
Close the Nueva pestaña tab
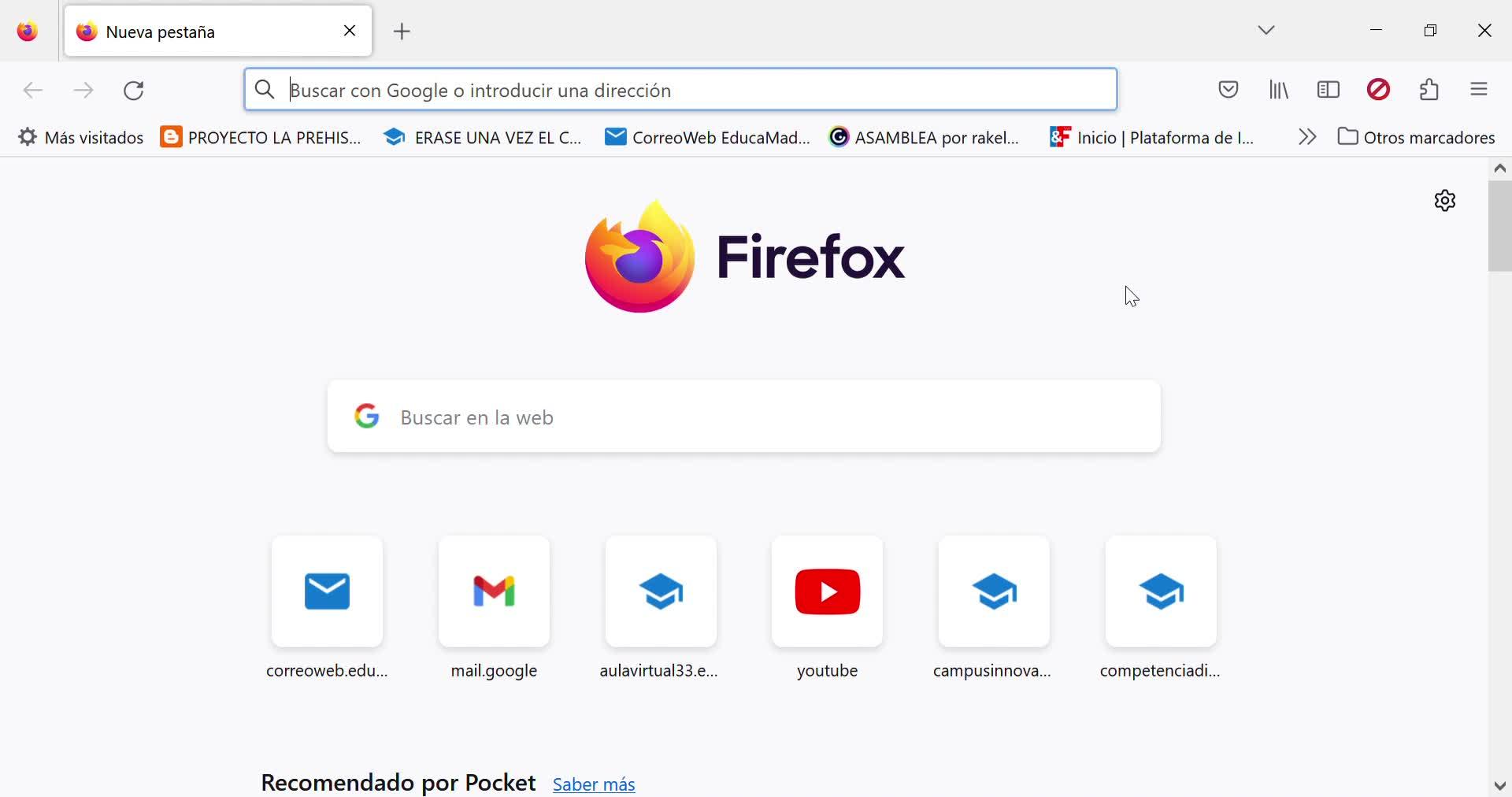point(350,32)
